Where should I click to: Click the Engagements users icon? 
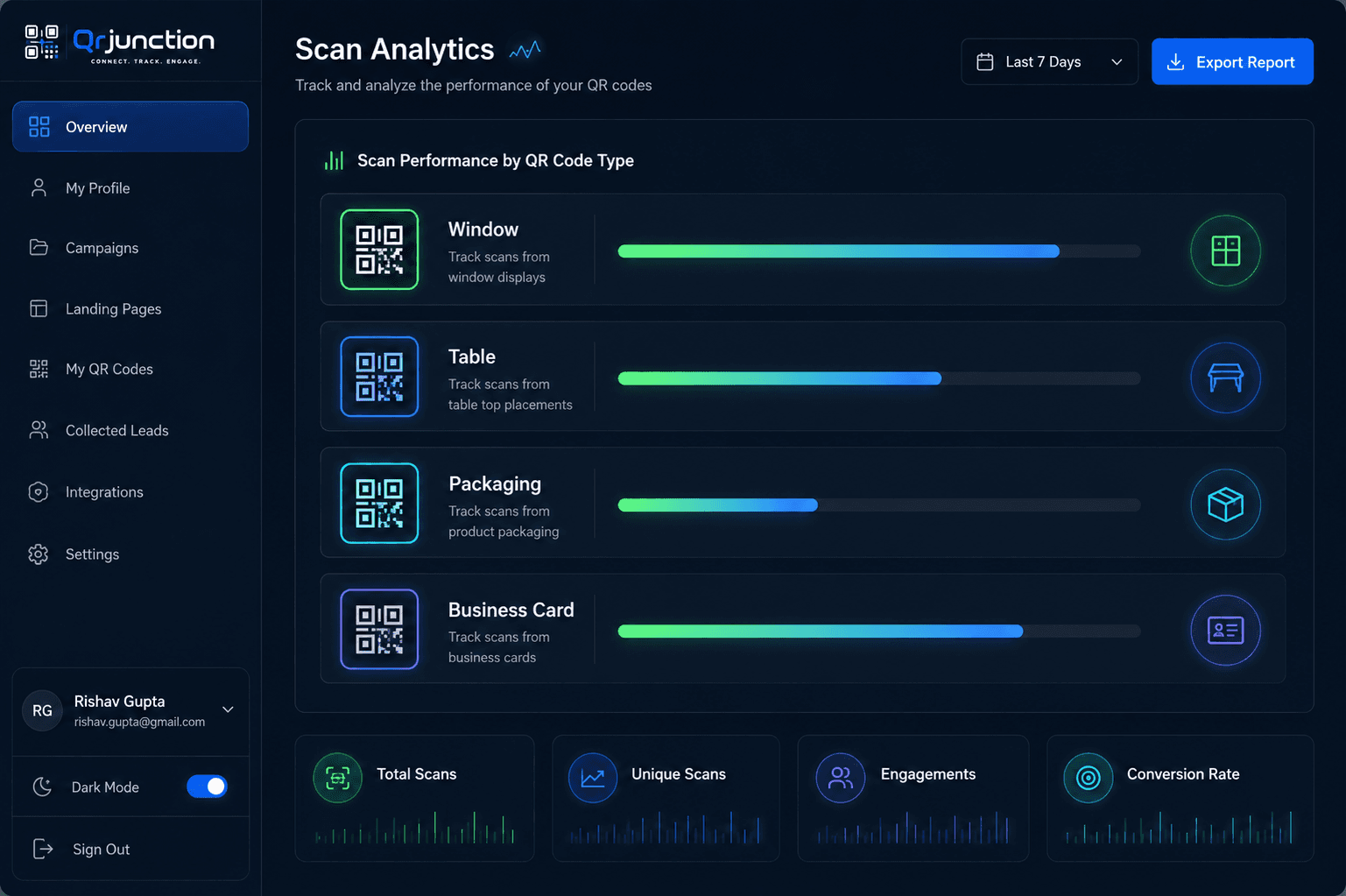coord(841,778)
